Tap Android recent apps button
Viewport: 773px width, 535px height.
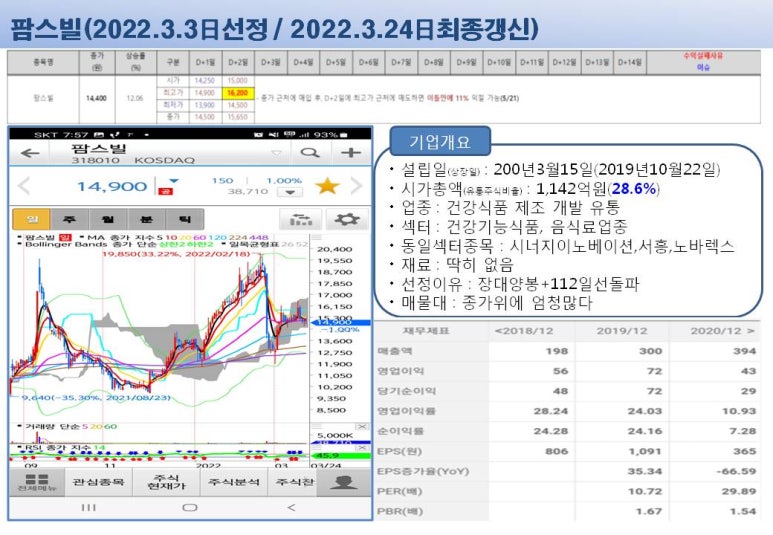88,507
